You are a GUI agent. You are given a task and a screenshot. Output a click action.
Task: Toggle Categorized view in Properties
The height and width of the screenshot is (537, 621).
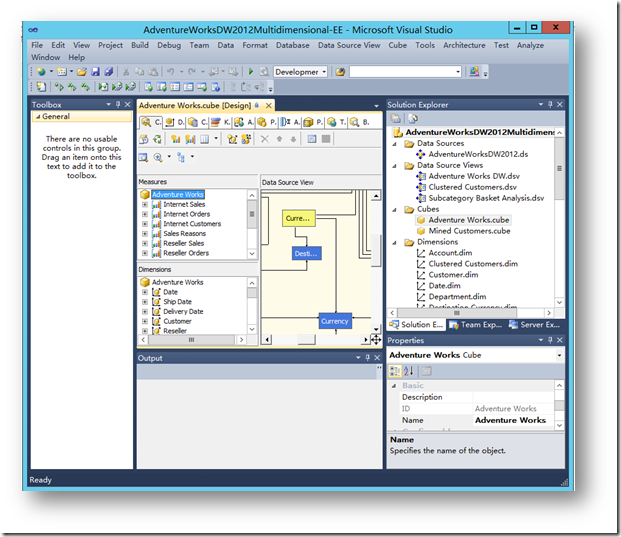[395, 371]
